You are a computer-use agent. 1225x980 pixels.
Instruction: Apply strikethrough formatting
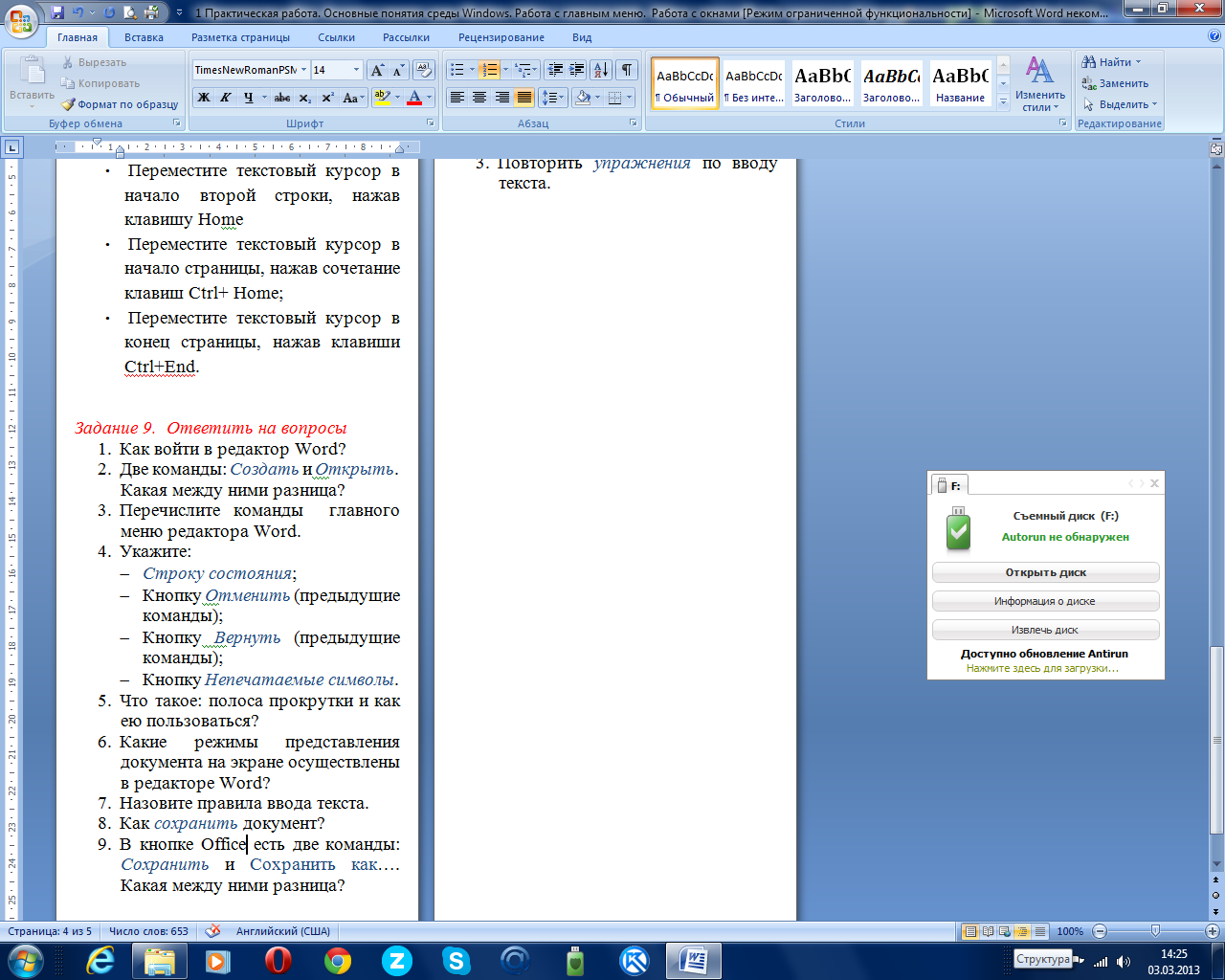click(282, 98)
